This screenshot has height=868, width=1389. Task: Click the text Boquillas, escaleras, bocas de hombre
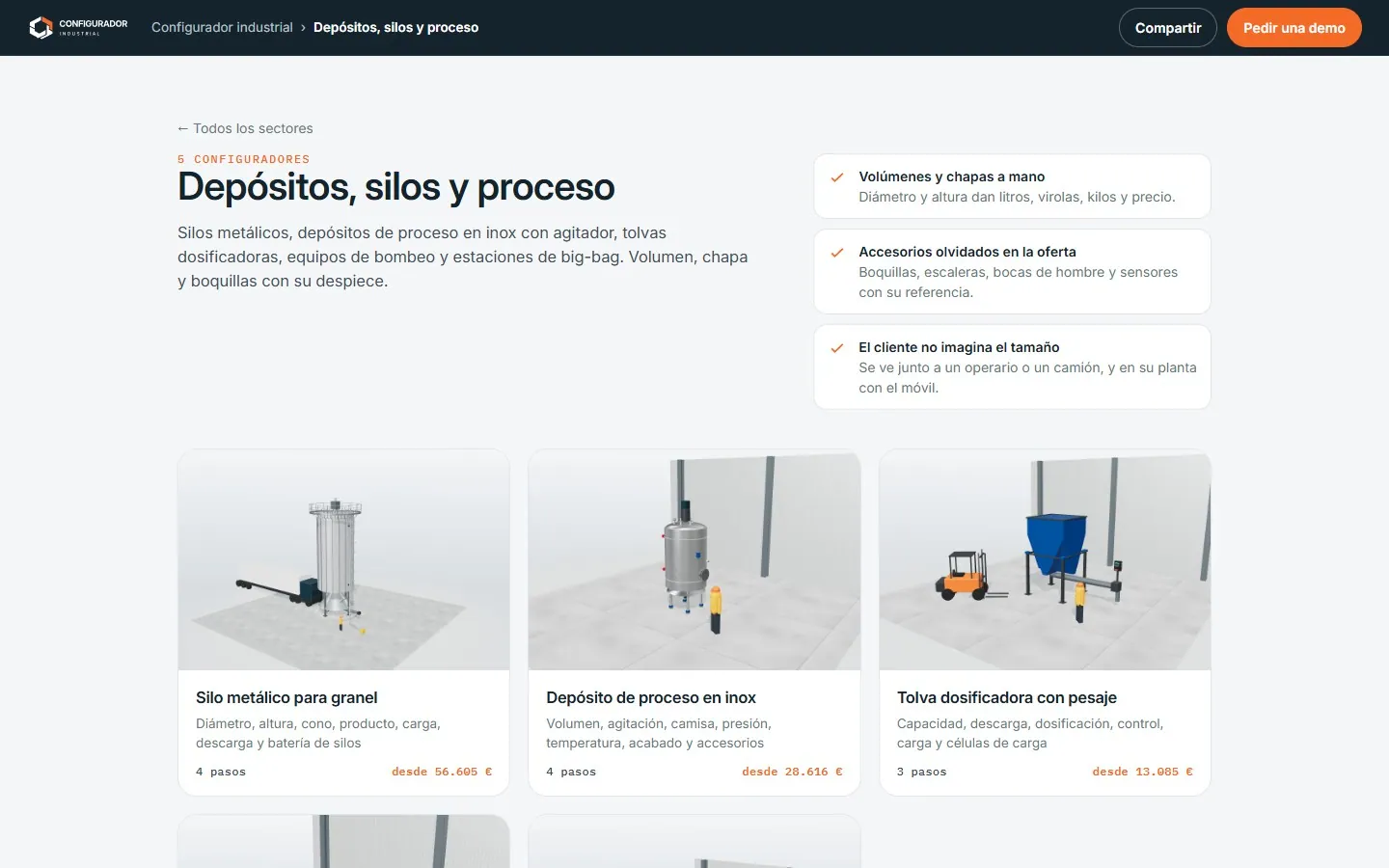(x=1019, y=282)
